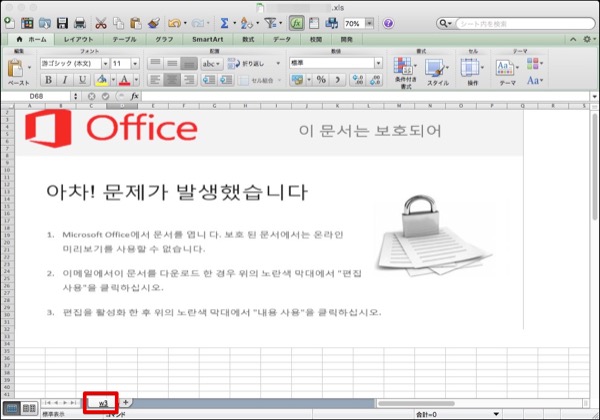Apply red font color A

point(124,80)
